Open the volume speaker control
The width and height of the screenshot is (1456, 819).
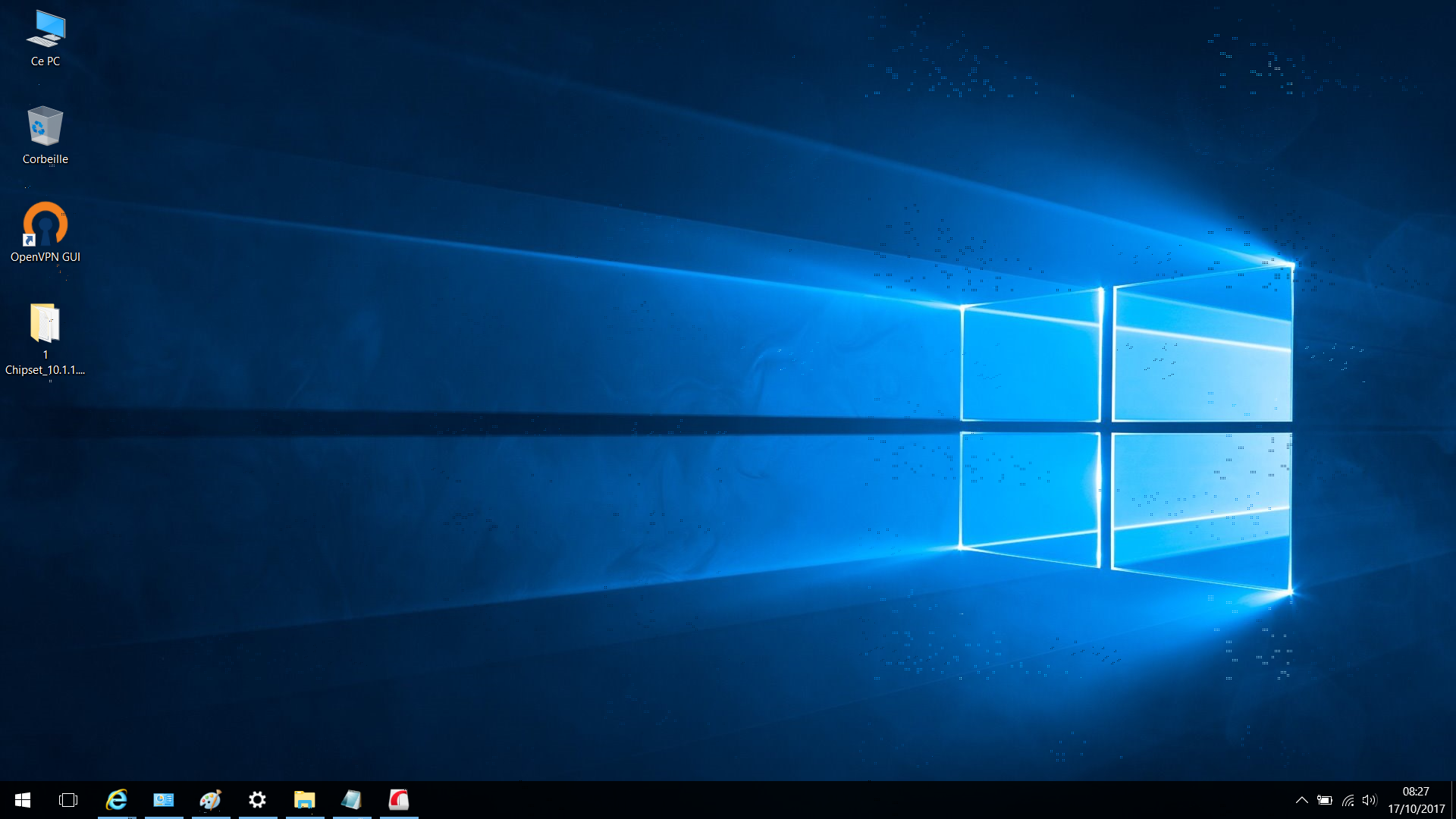tap(1369, 800)
